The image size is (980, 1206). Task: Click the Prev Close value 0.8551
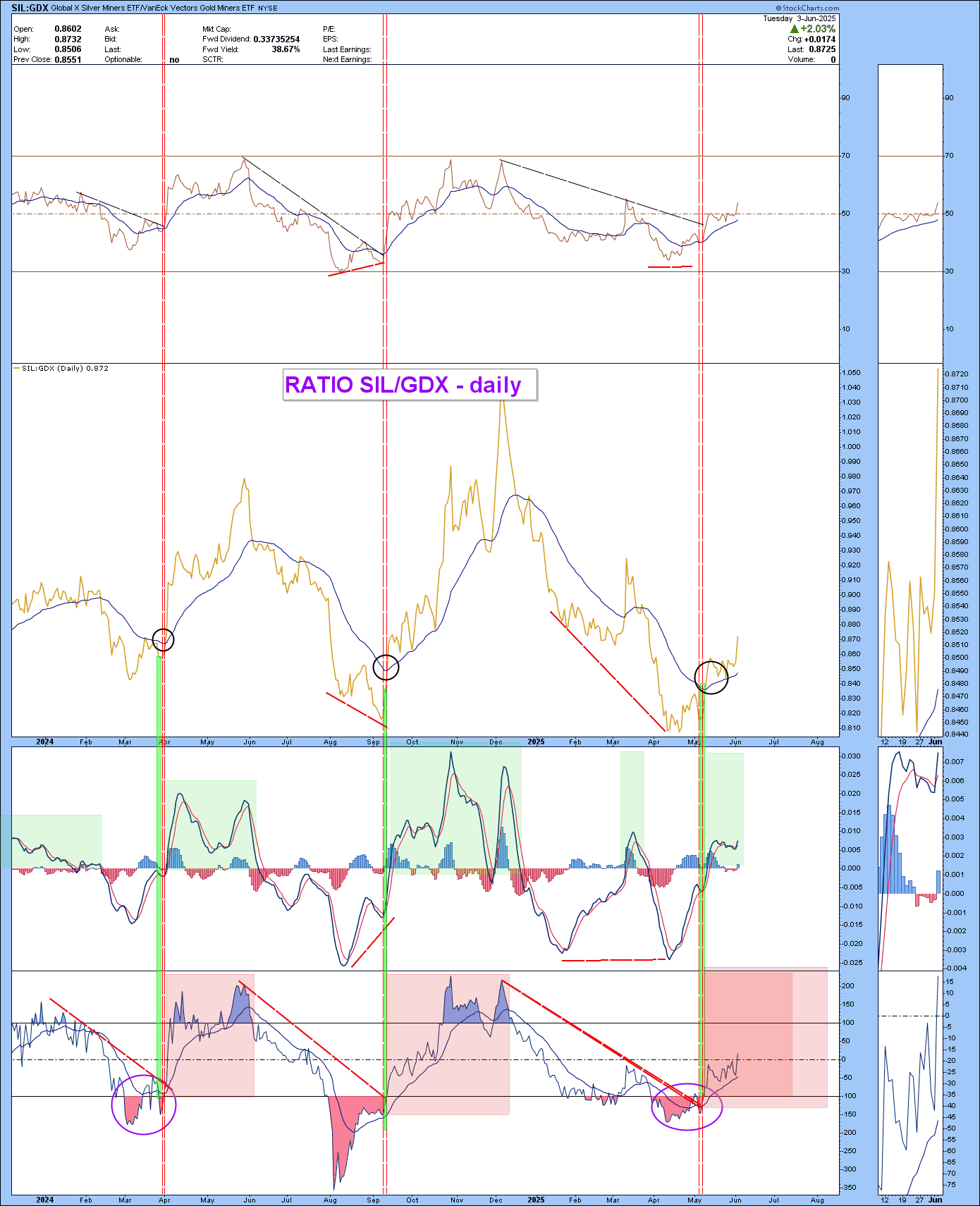pos(68,60)
